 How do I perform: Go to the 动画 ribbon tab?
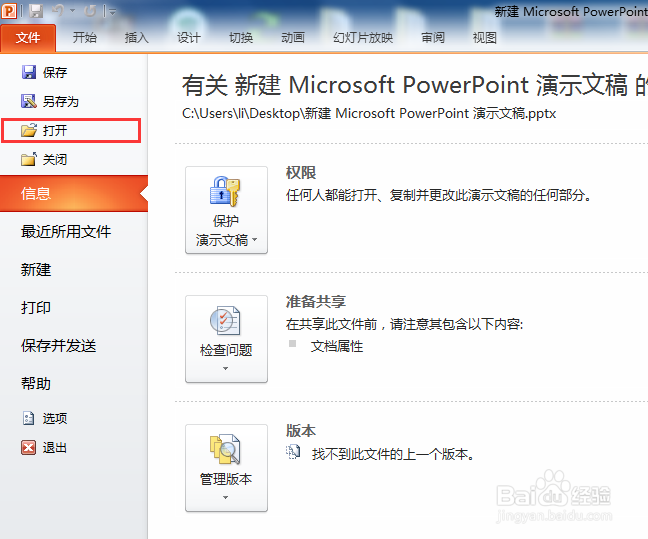click(293, 38)
